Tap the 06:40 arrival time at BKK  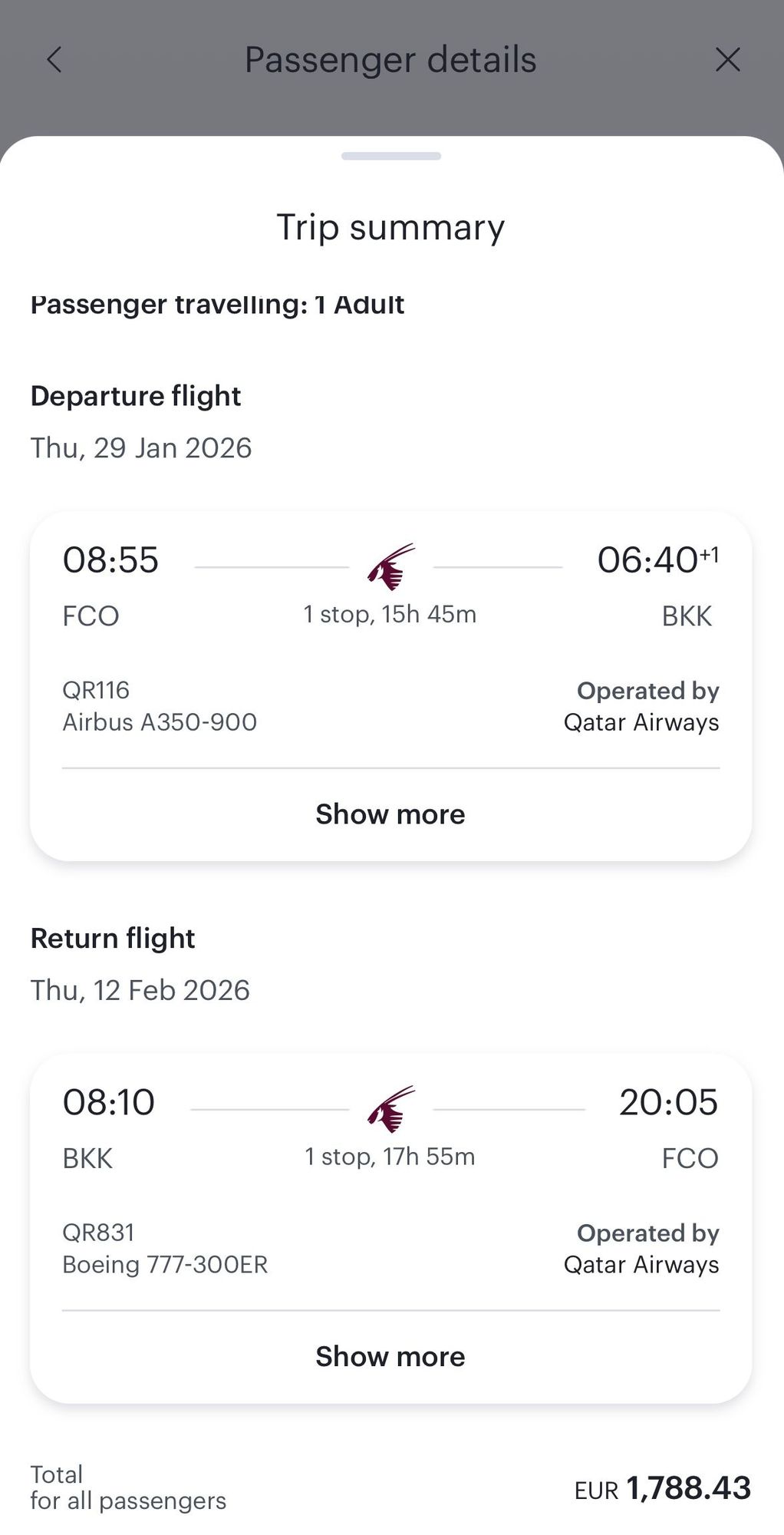click(648, 560)
